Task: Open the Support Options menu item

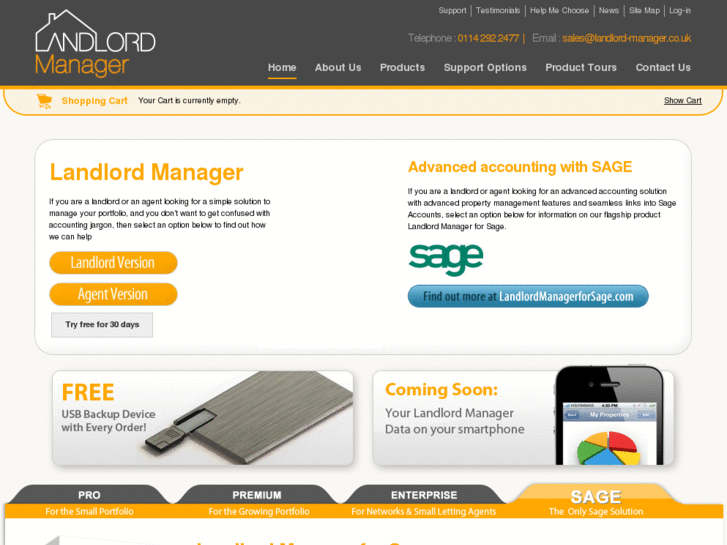Action: tap(485, 68)
